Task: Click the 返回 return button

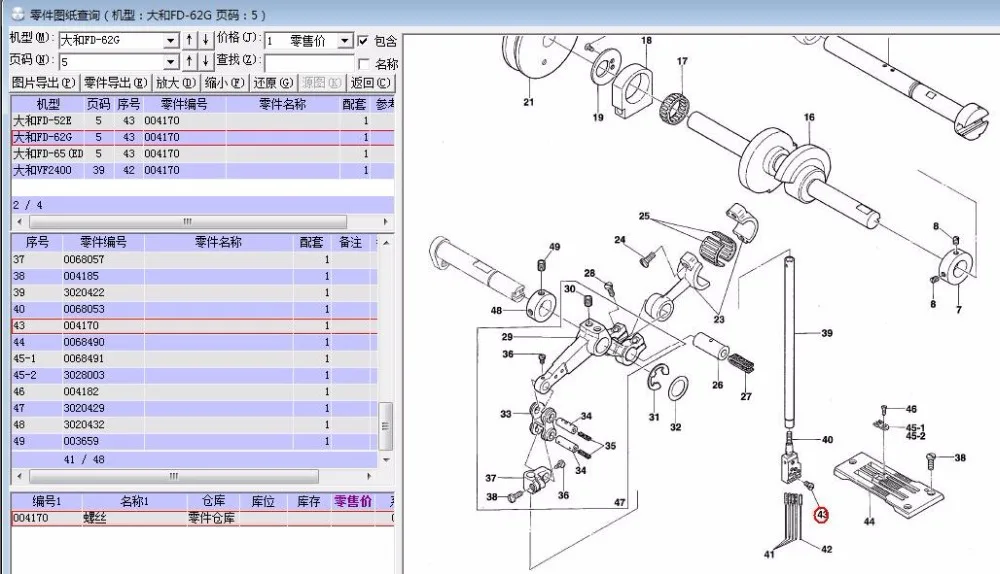Action: [x=370, y=83]
